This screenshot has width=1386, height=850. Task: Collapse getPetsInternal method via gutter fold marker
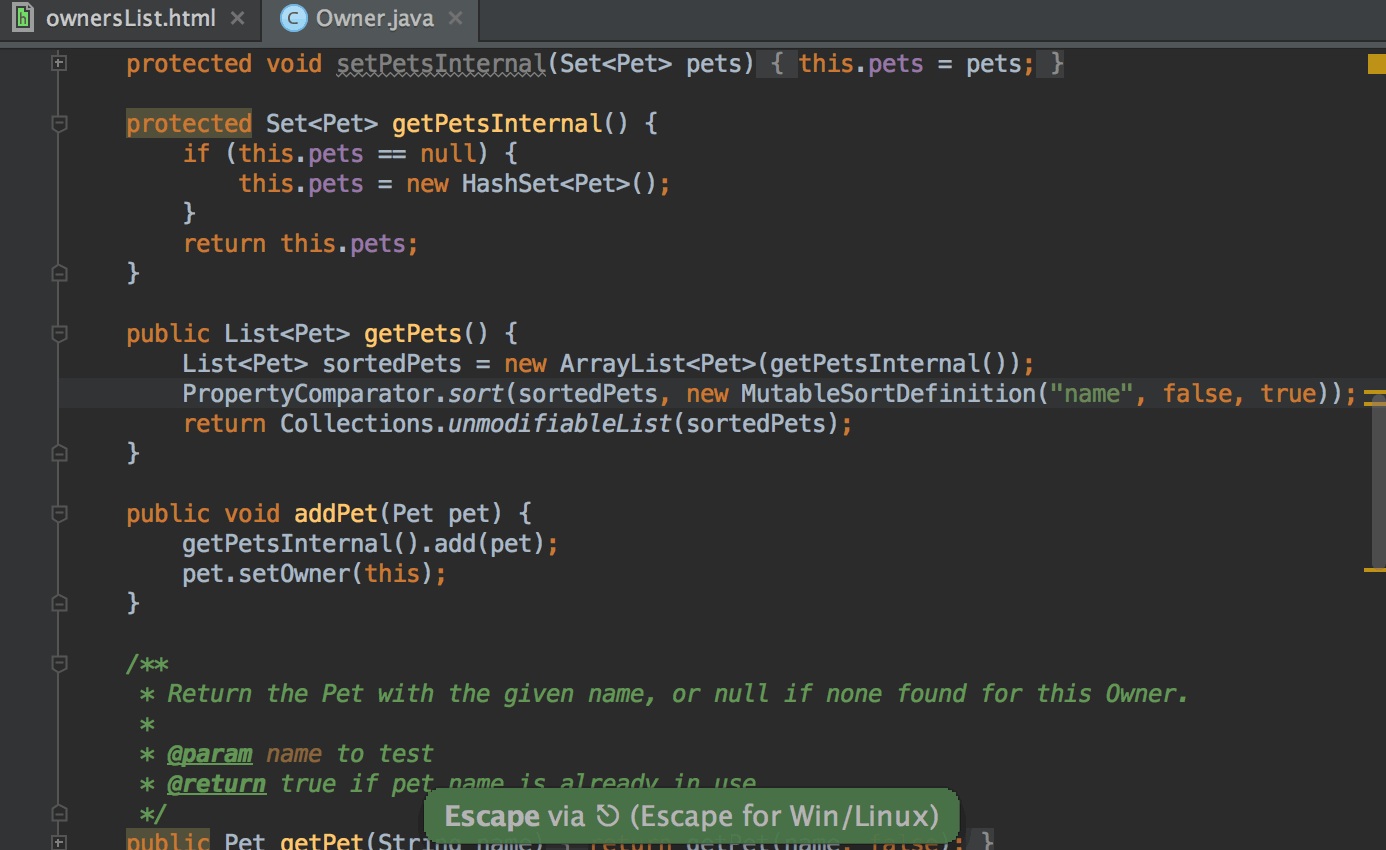click(x=59, y=123)
